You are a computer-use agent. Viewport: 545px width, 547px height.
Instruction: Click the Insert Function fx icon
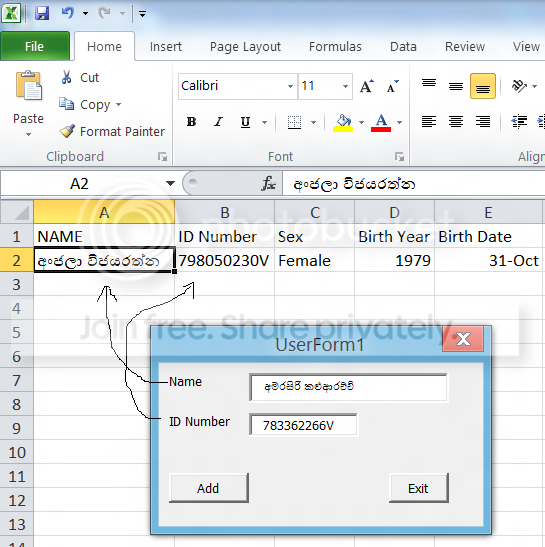269,183
